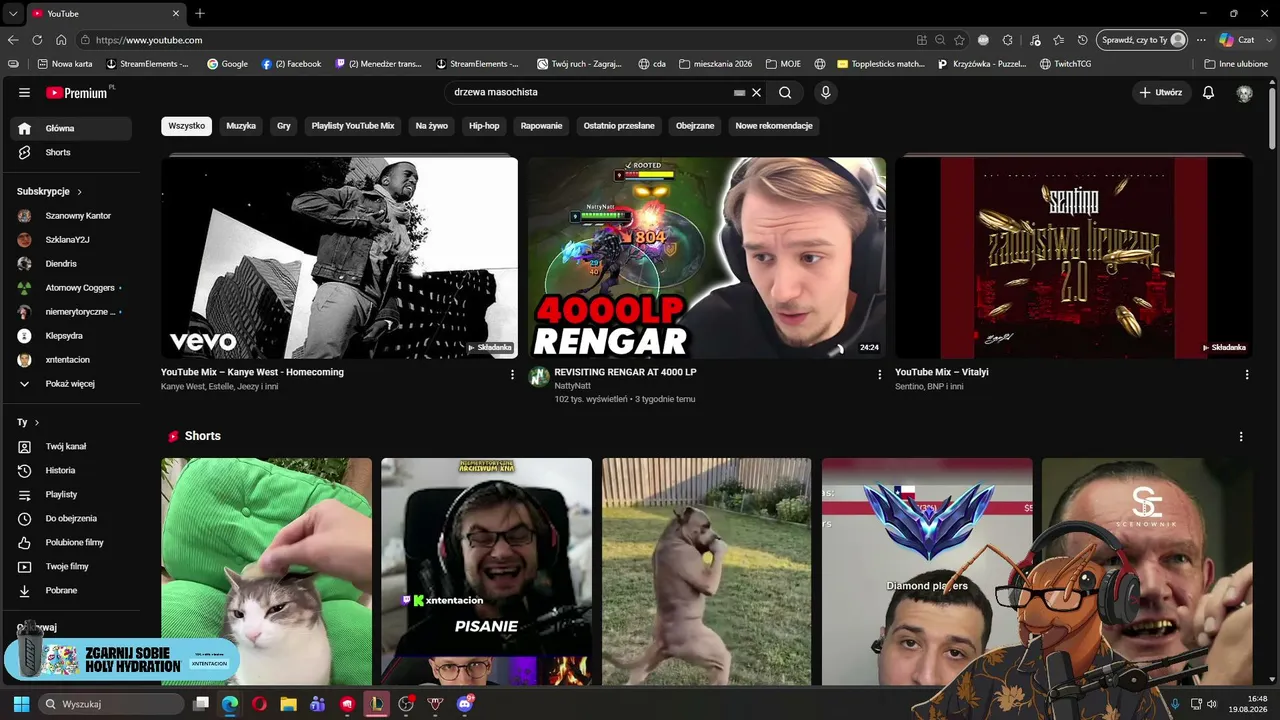Open the Vitalyi mix thumbnail
The width and height of the screenshot is (1280, 720).
coord(1074,257)
